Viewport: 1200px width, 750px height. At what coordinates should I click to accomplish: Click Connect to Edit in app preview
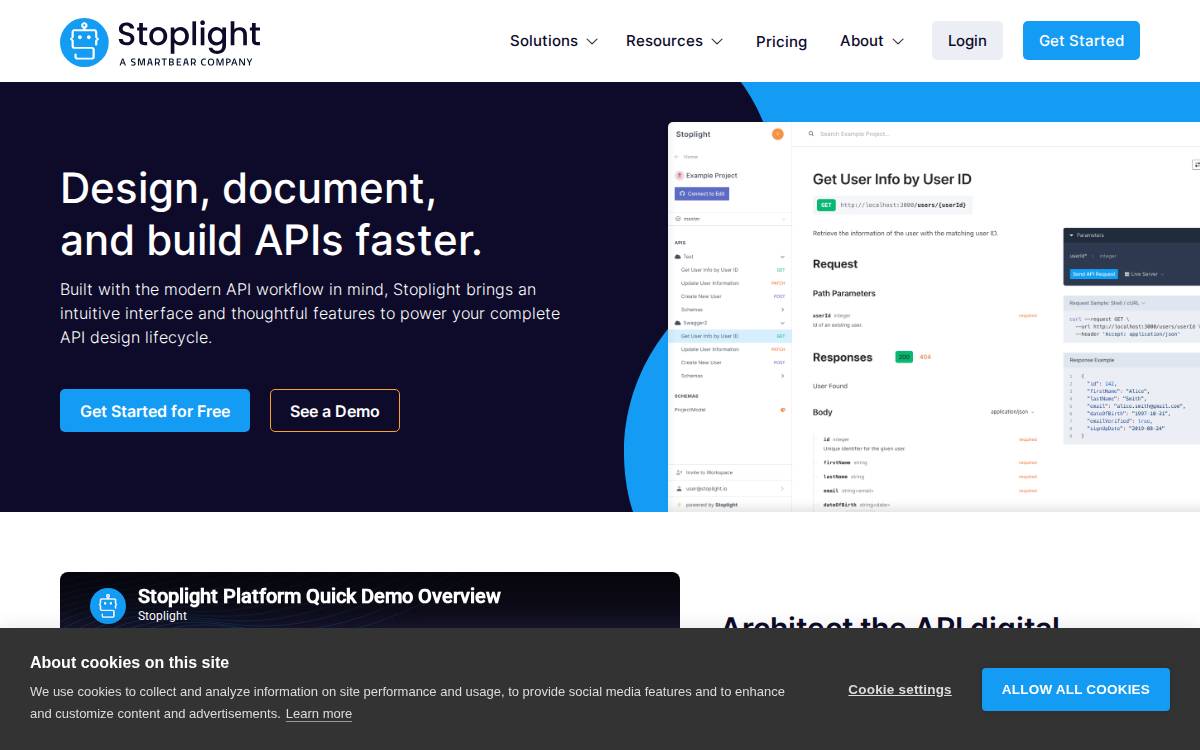point(702,193)
